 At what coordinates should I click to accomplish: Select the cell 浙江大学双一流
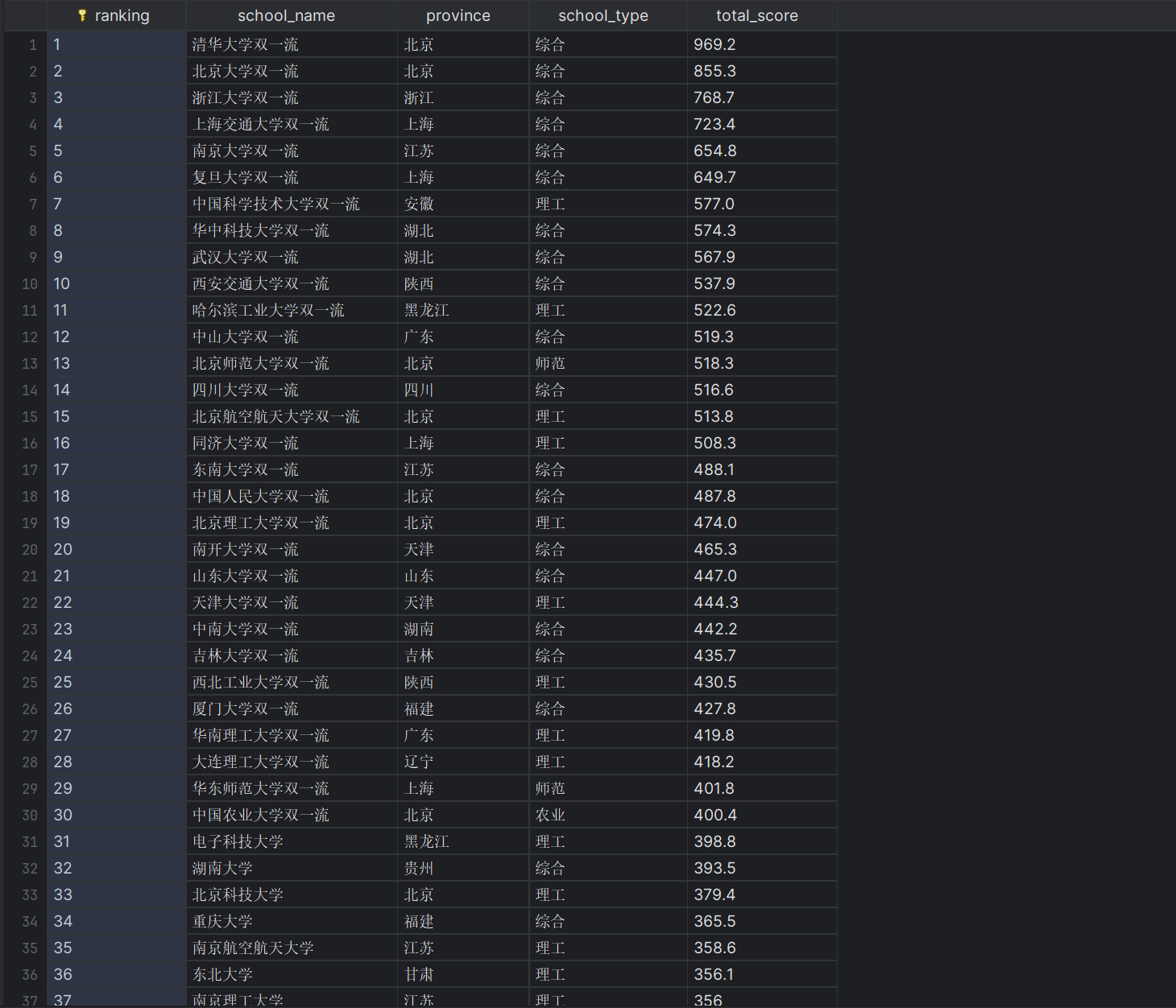click(292, 97)
